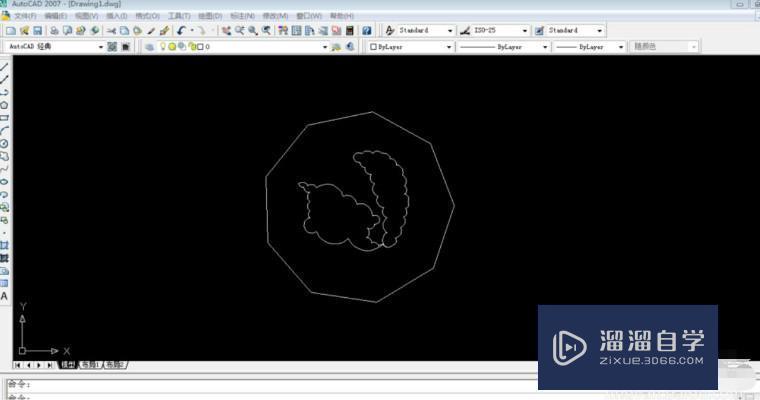Open Help with the question mark icon
Image resolution: width=760 pixels, height=400 pixels.
(x=367, y=31)
